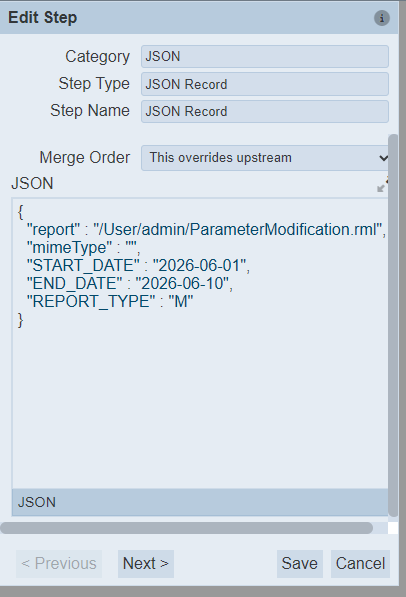406x597 pixels.
Task: Save the step
Action: [300, 563]
